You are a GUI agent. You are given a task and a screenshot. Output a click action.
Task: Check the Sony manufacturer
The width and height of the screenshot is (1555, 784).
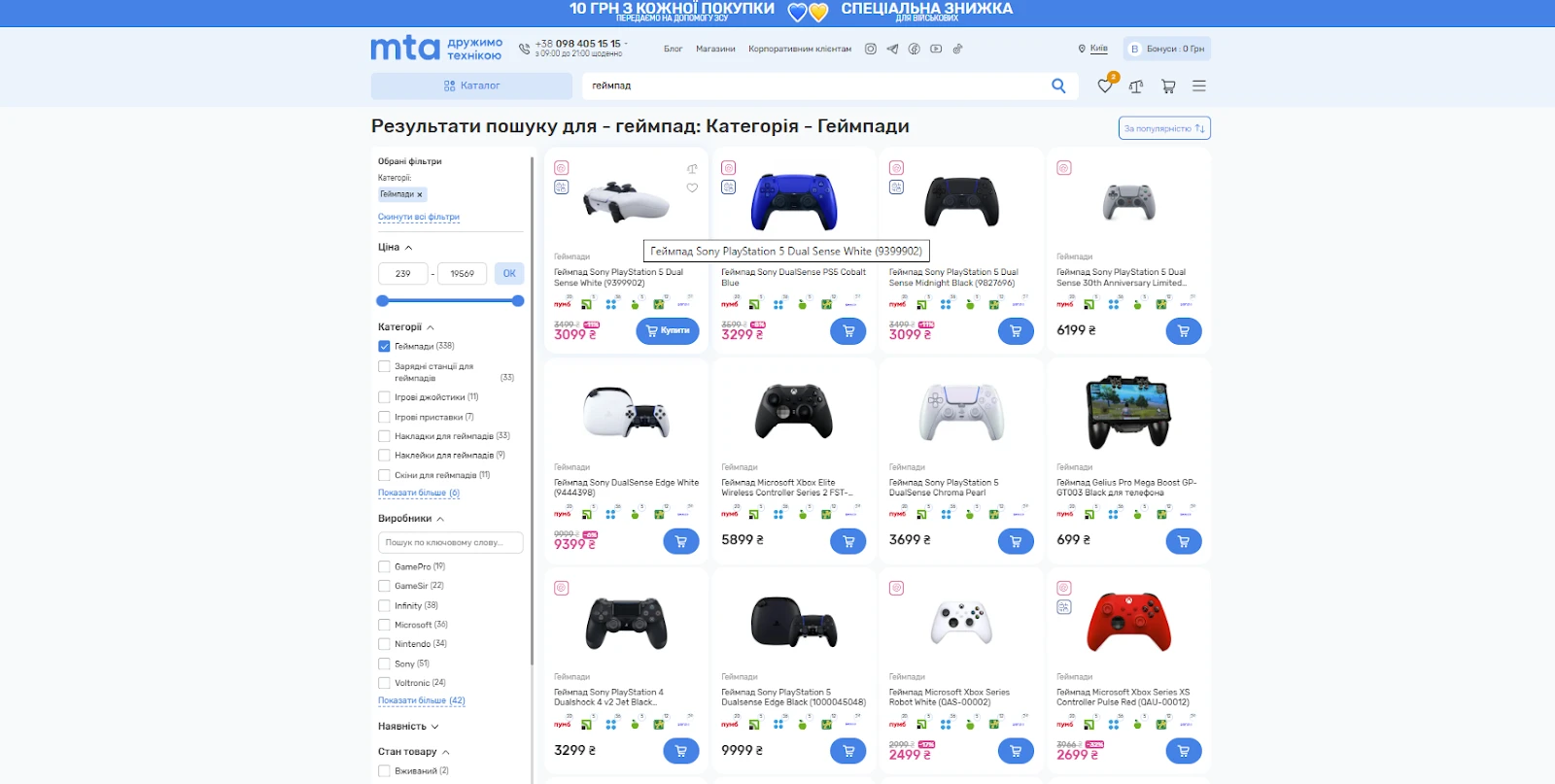coord(384,664)
